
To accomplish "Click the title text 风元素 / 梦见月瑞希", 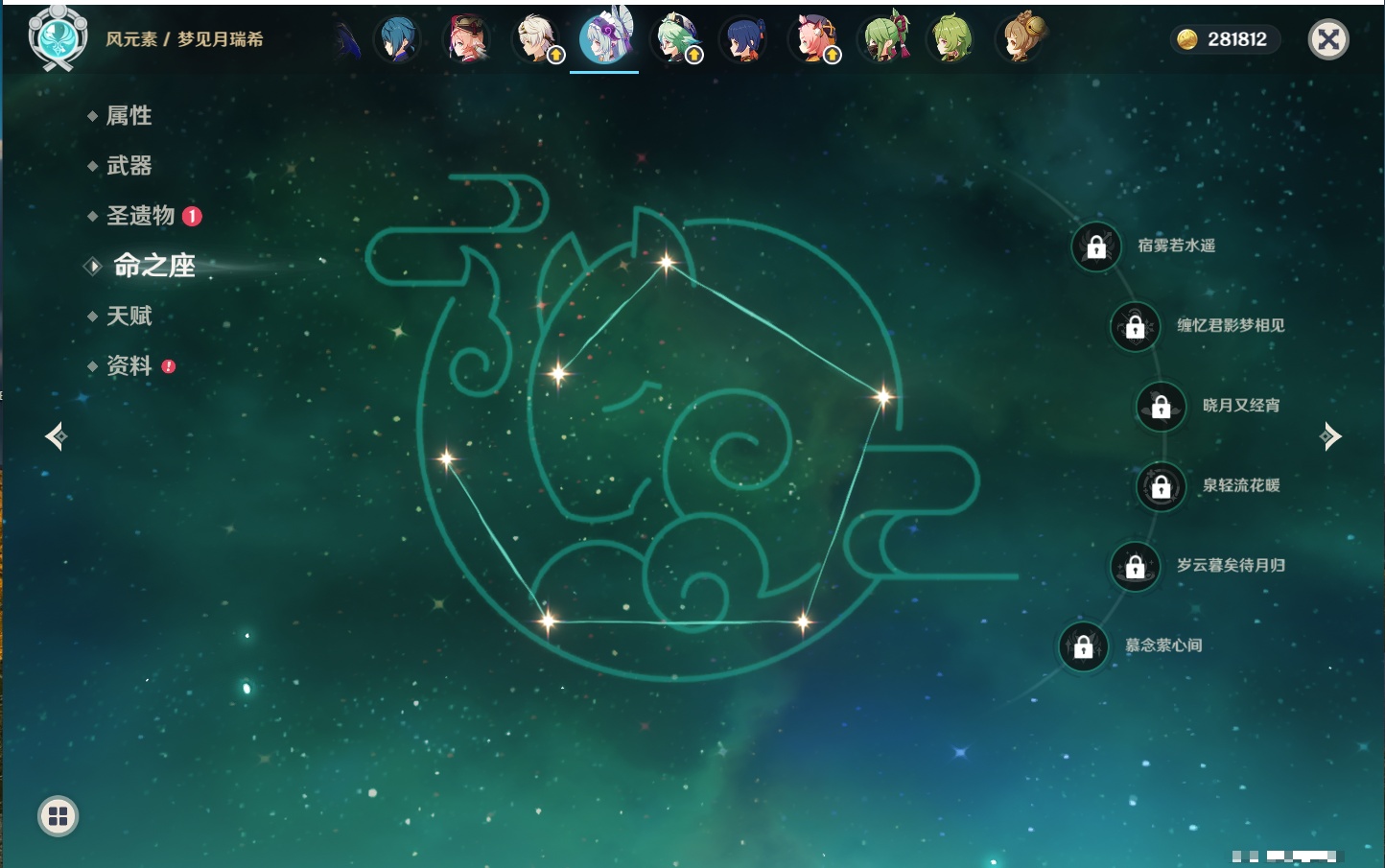I will (x=184, y=39).
